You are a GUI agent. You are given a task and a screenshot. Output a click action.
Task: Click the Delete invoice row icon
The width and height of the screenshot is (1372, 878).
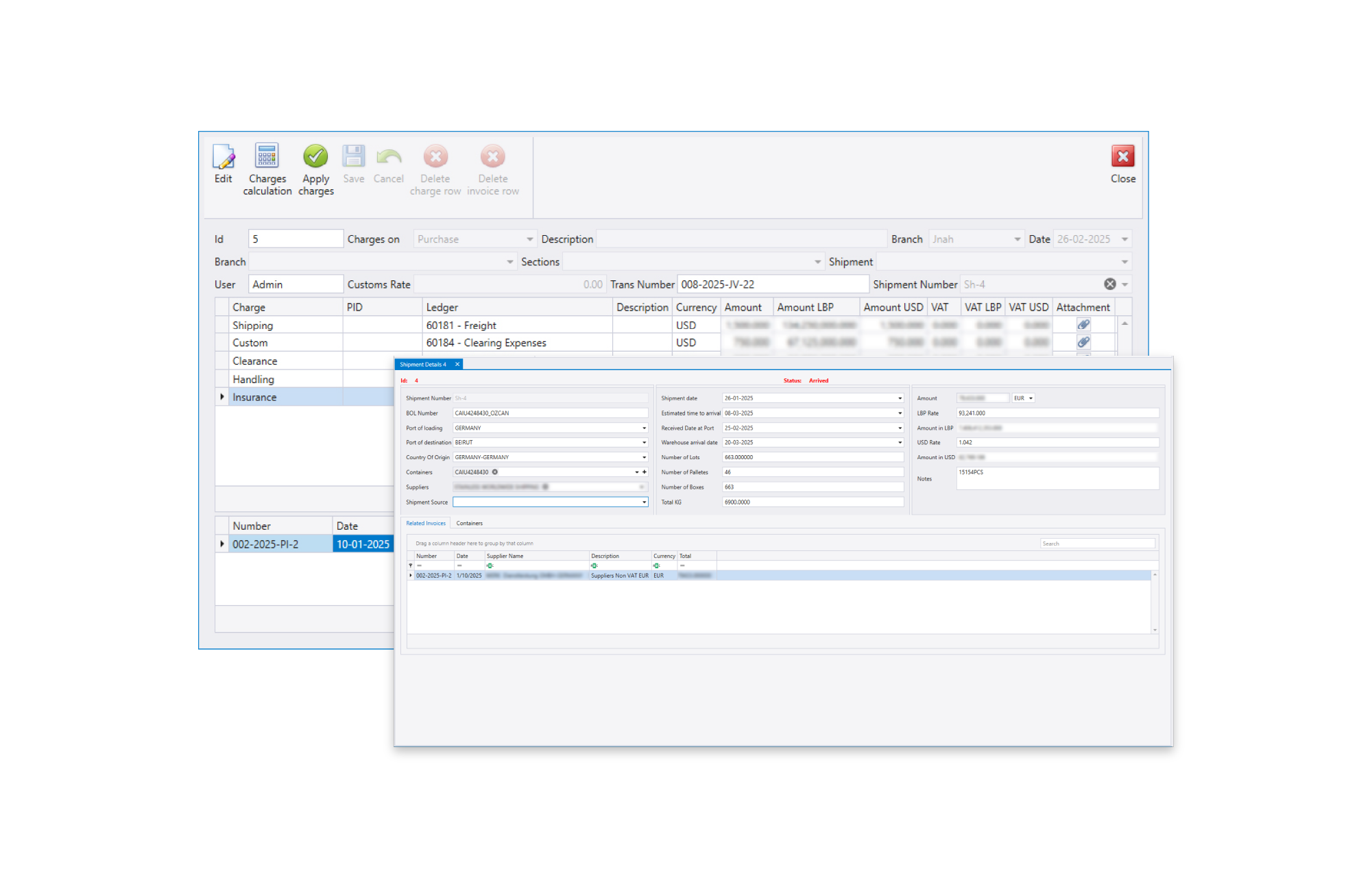point(492,156)
